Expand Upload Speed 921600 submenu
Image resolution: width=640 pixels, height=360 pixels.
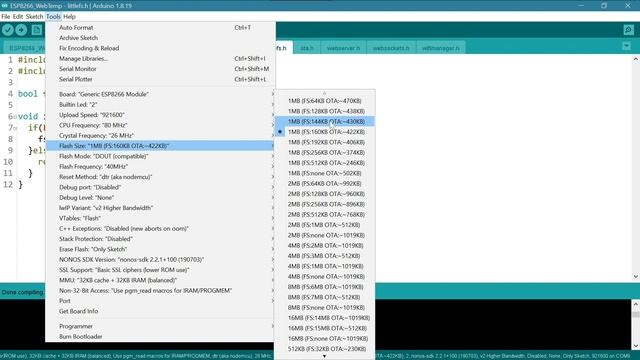pos(160,115)
